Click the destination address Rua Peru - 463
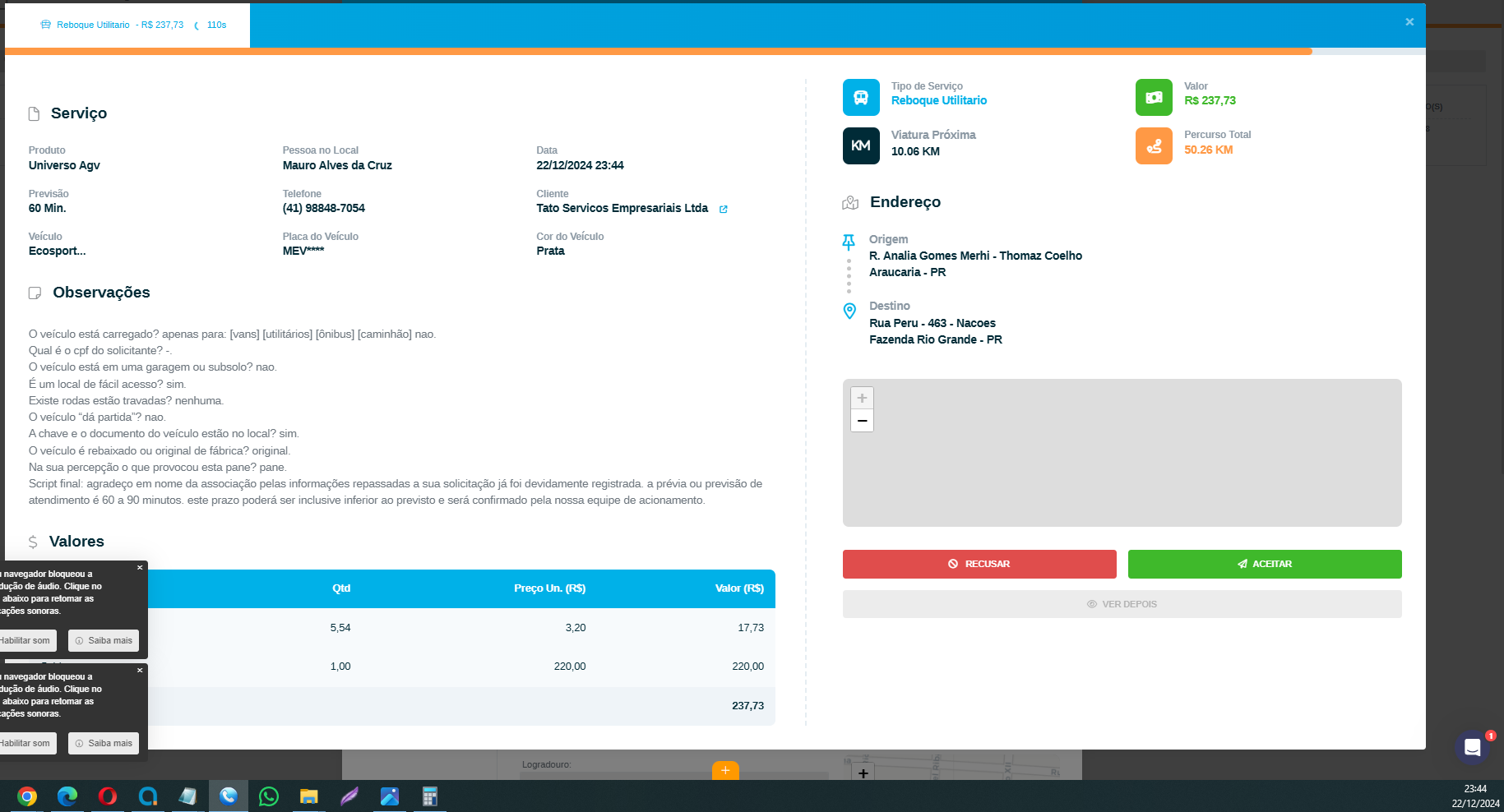The height and width of the screenshot is (812, 1504). (x=932, y=323)
